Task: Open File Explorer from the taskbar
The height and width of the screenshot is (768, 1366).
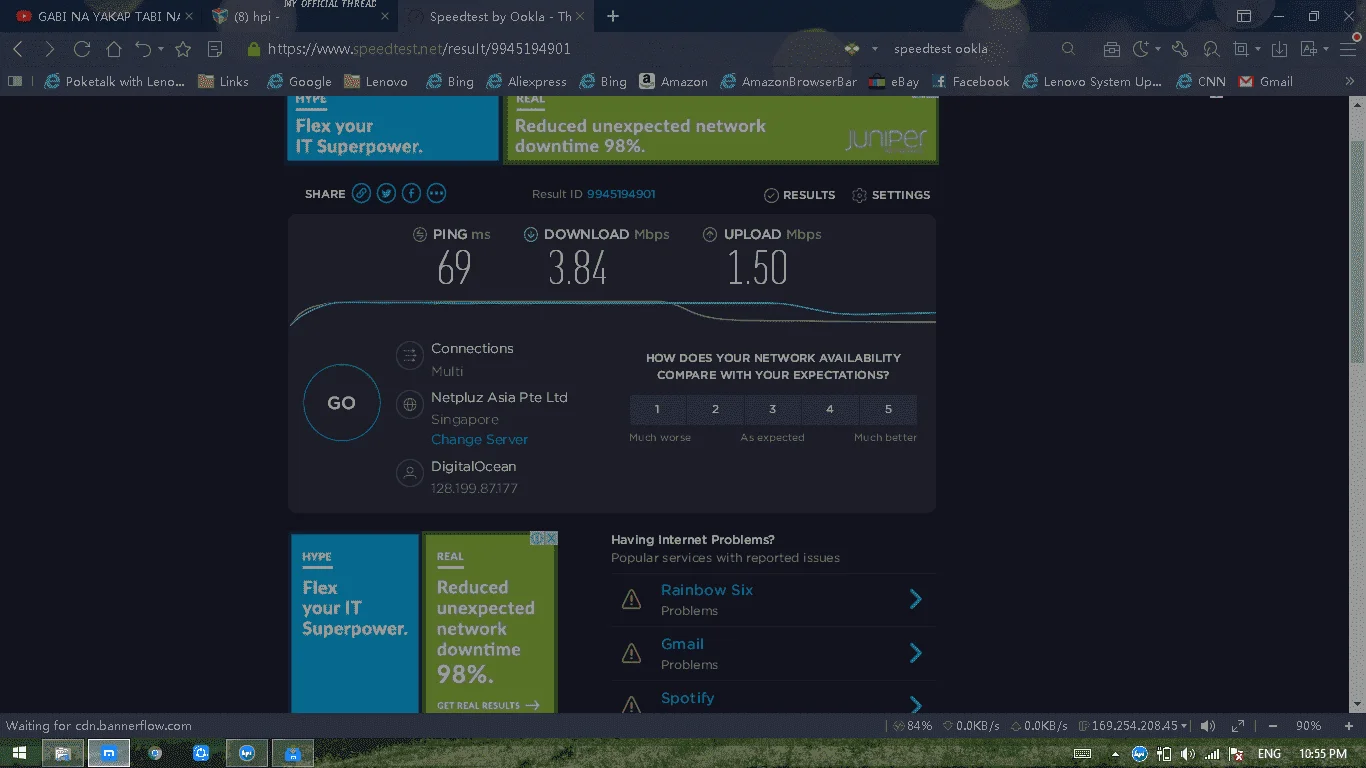Action: click(62, 753)
